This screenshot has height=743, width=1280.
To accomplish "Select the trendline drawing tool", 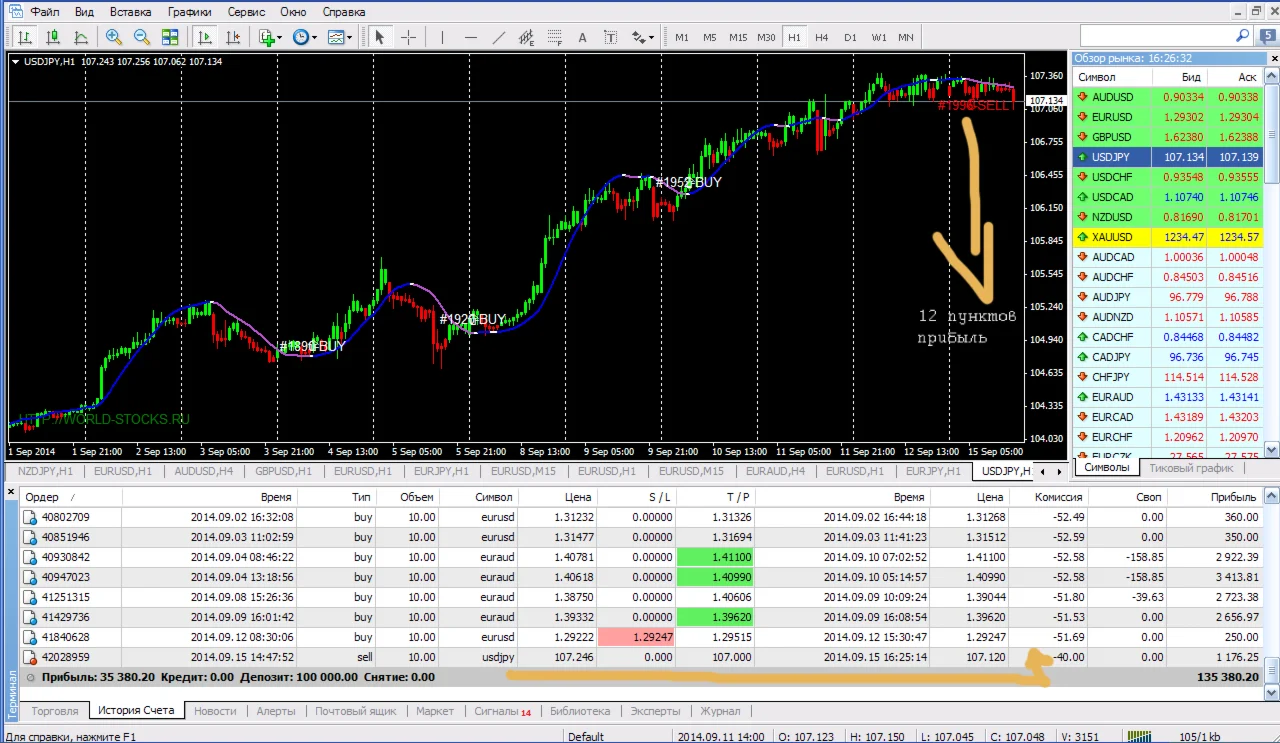I will (x=499, y=37).
